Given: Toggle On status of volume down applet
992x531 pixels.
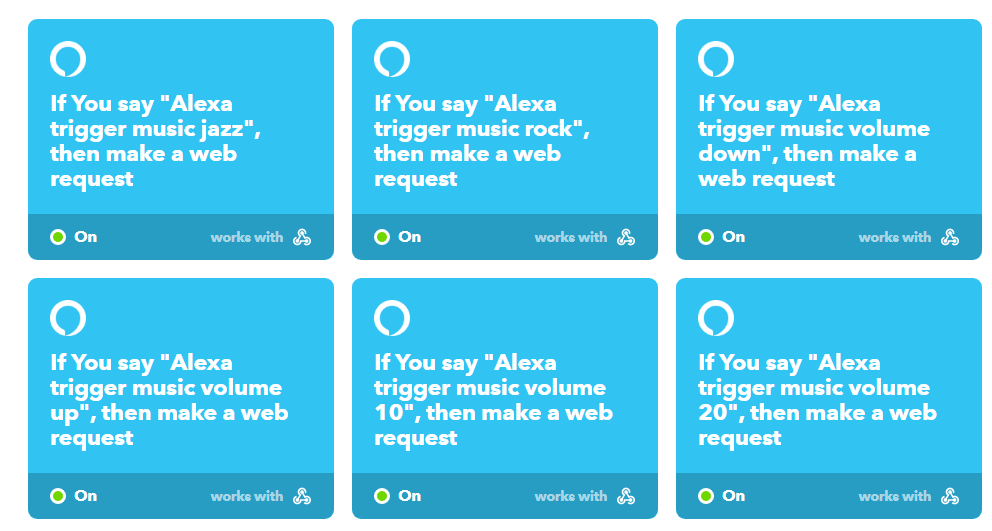Looking at the screenshot, I should tap(721, 237).
